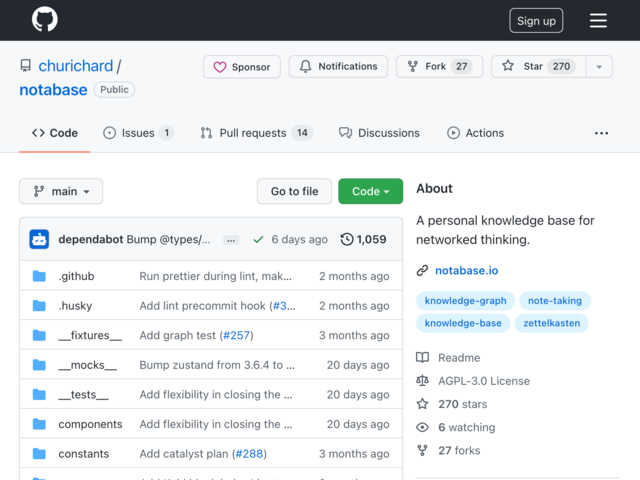640x480 pixels.
Task: Open the .github folder name
Action: coord(76,276)
